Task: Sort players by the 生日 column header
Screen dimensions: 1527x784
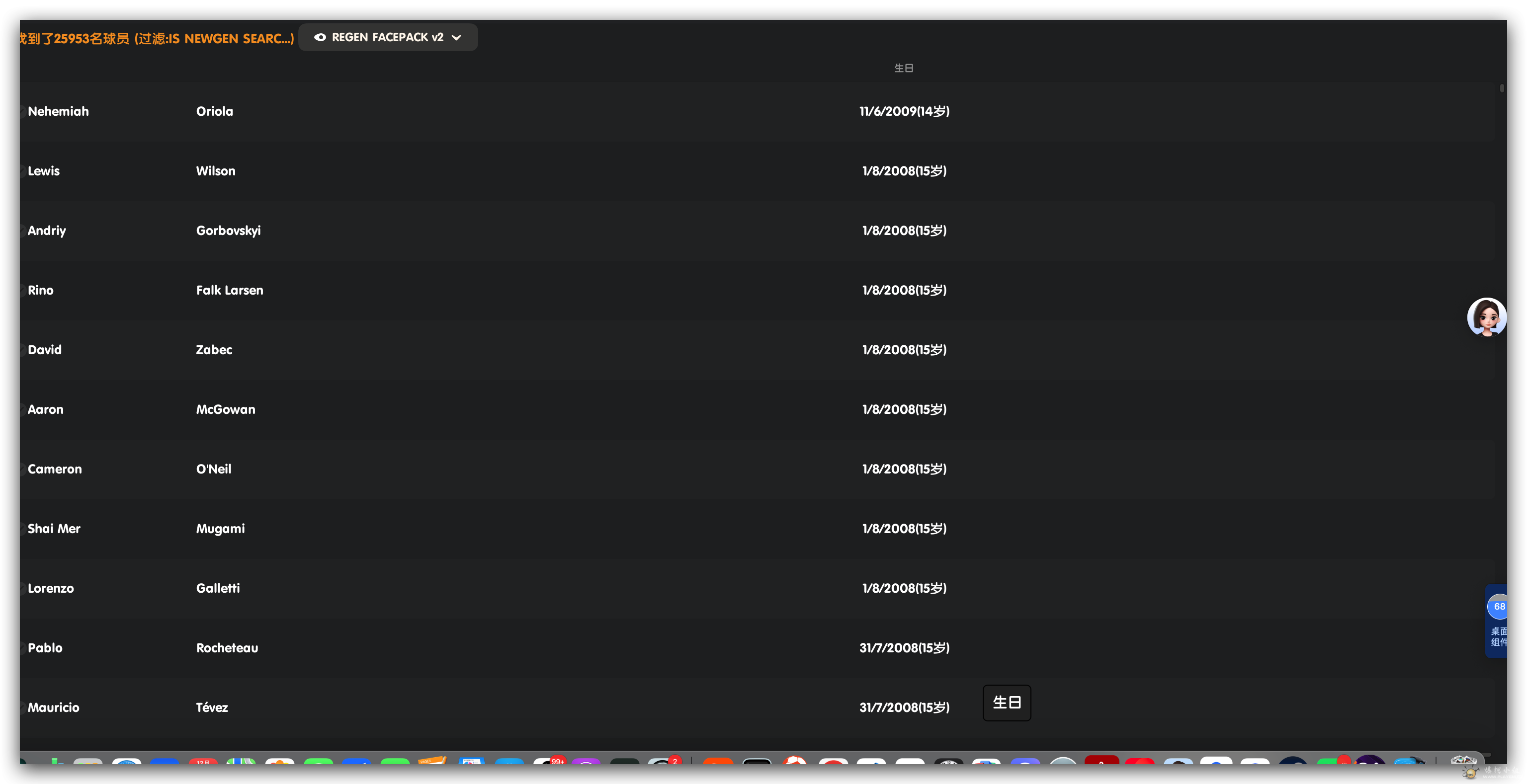Action: [903, 68]
